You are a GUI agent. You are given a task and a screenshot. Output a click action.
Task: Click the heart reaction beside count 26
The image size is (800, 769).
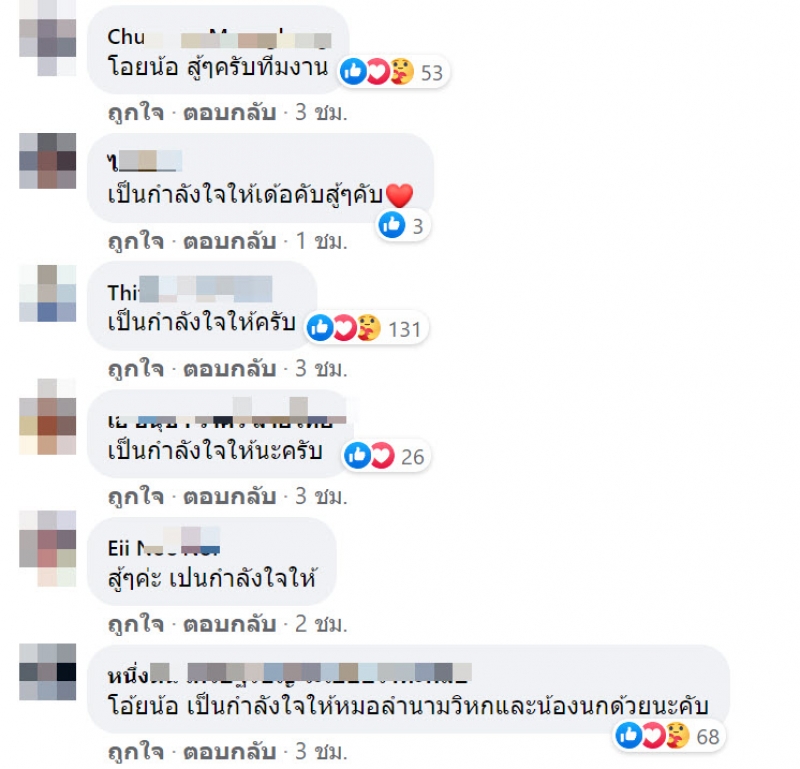(382, 456)
